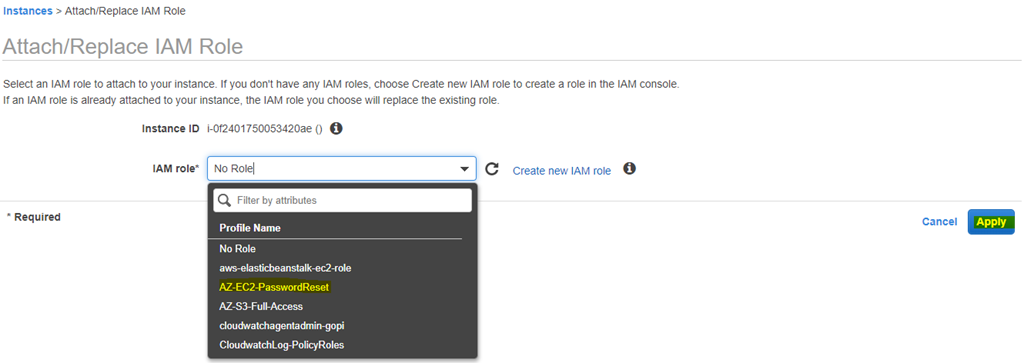1024x363 pixels.
Task: Collapse the IAM role dropdown arrow
Action: click(x=464, y=170)
